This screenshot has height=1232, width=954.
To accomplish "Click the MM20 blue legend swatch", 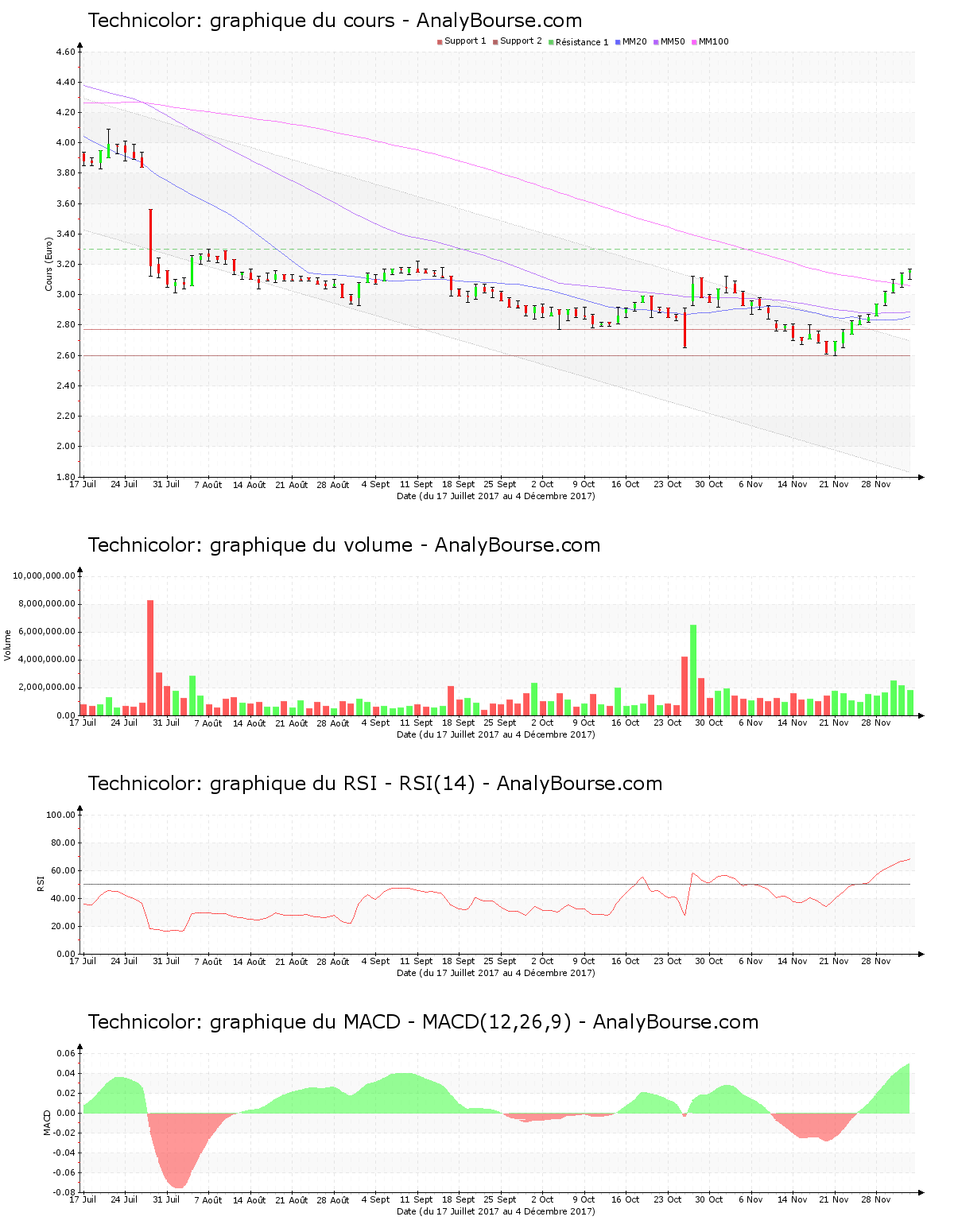I will pyautogui.click(x=618, y=41).
